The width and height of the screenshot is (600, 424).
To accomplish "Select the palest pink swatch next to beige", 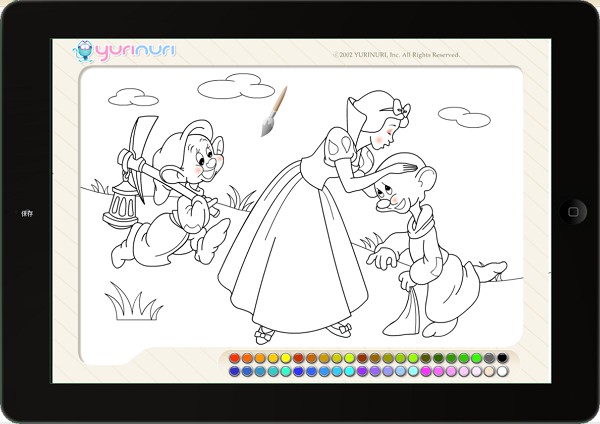I will coord(477,371).
